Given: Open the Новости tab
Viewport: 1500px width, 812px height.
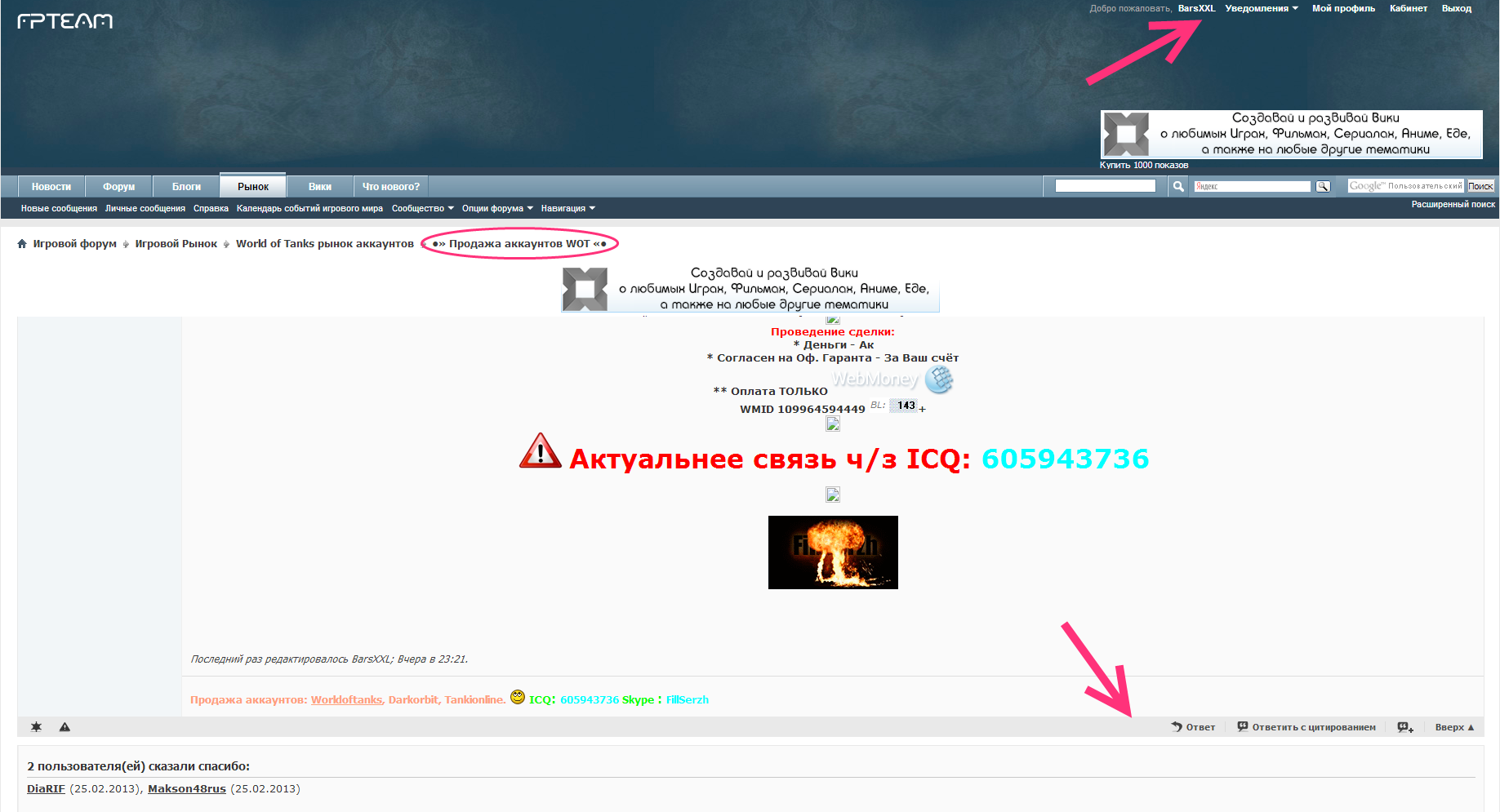Looking at the screenshot, I should 51,187.
